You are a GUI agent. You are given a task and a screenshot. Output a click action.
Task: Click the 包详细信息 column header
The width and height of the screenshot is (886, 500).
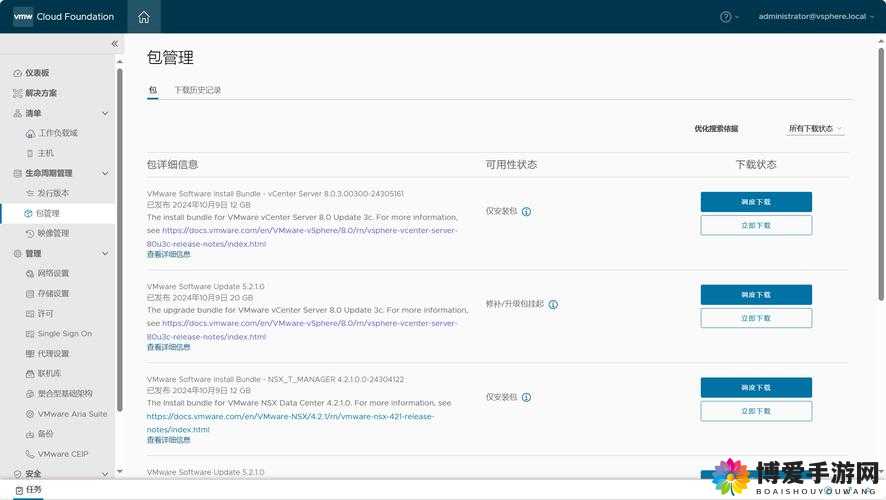coord(172,164)
